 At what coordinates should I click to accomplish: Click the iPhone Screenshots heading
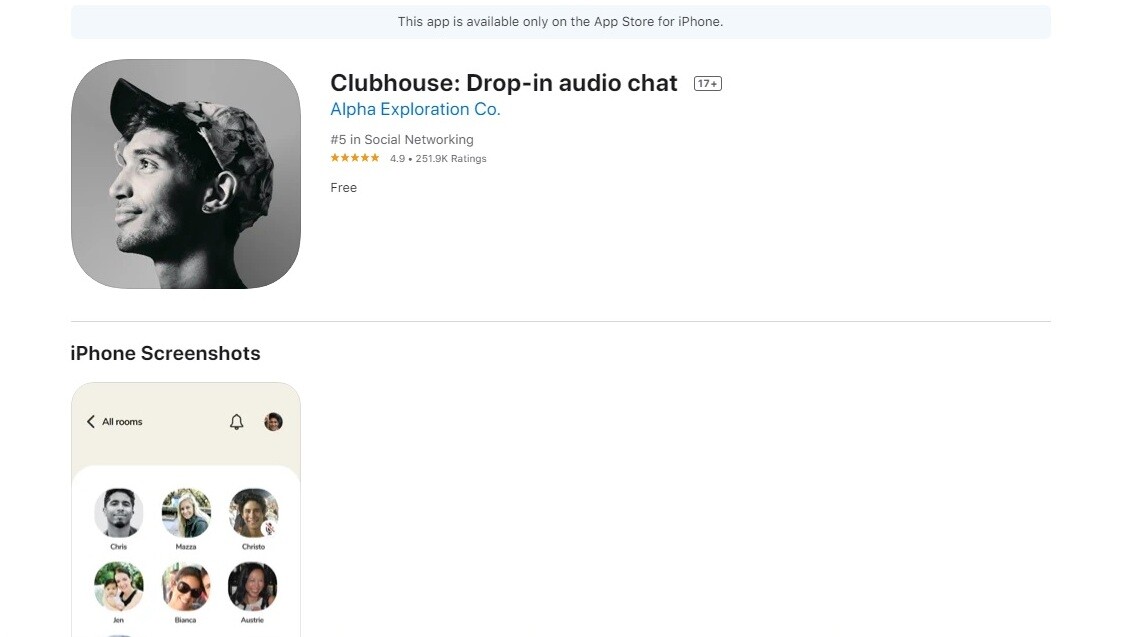point(165,353)
